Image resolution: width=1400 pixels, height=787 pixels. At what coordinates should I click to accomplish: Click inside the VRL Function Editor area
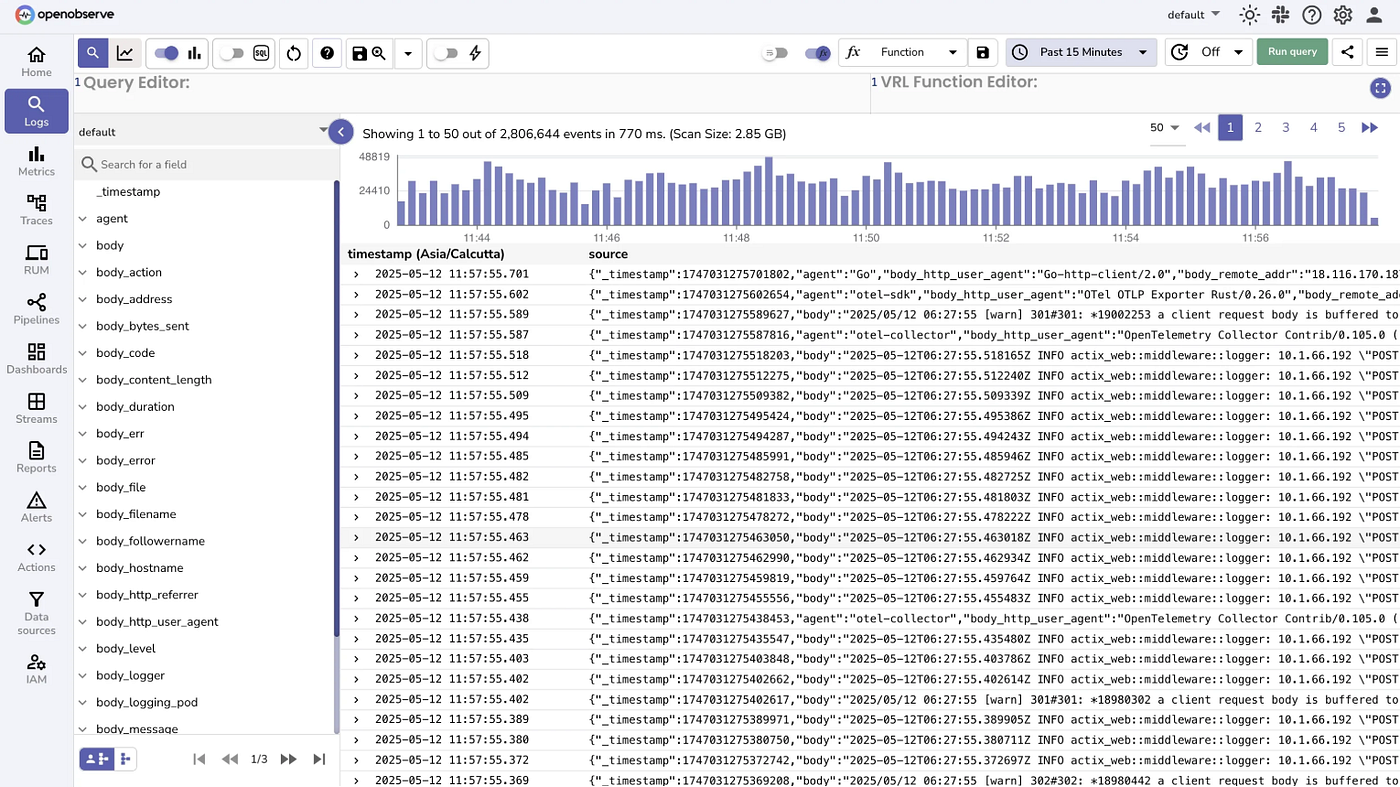click(1133, 93)
